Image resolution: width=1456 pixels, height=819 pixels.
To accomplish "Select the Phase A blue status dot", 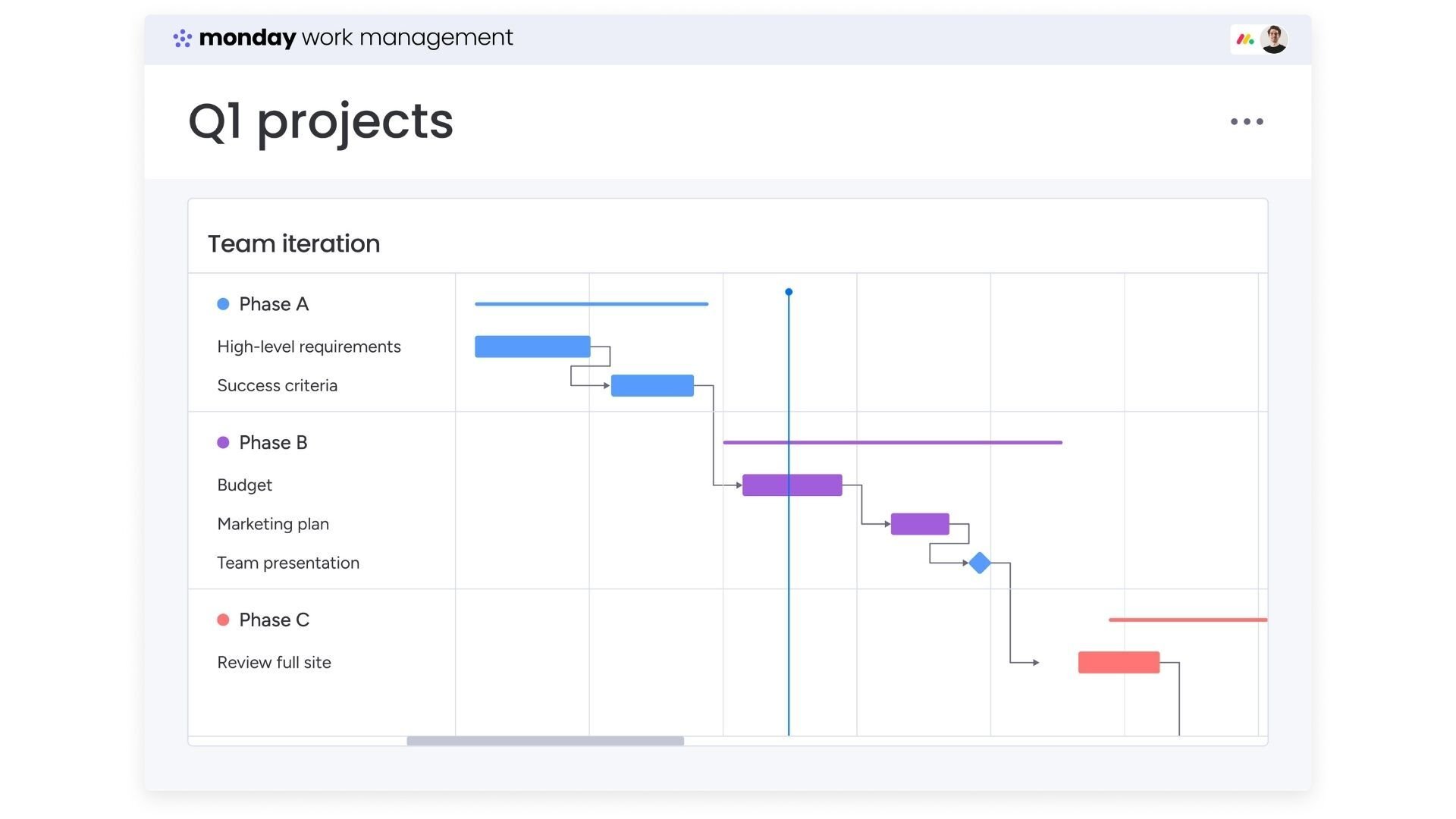I will pyautogui.click(x=222, y=303).
